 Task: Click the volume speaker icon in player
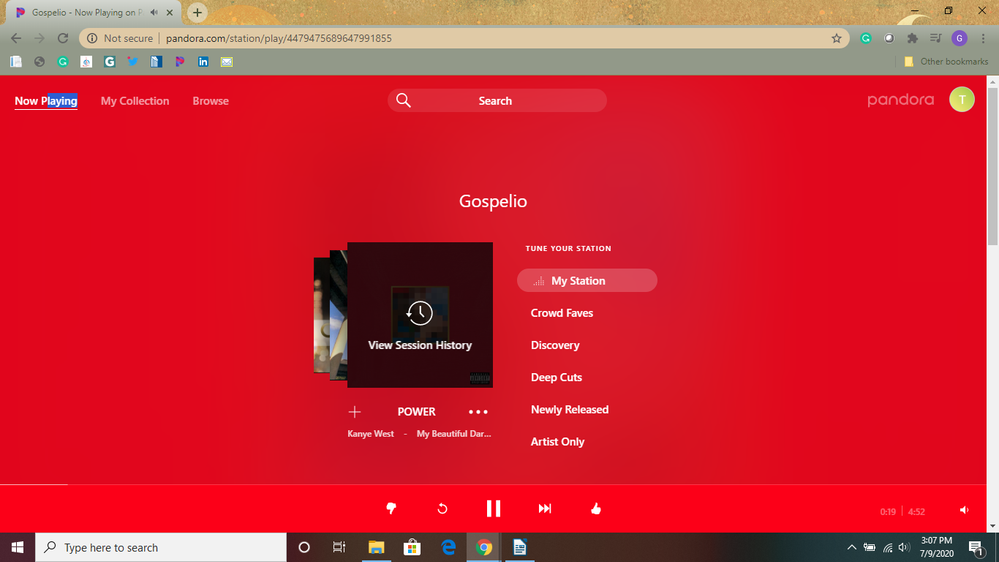pyautogui.click(x=964, y=510)
